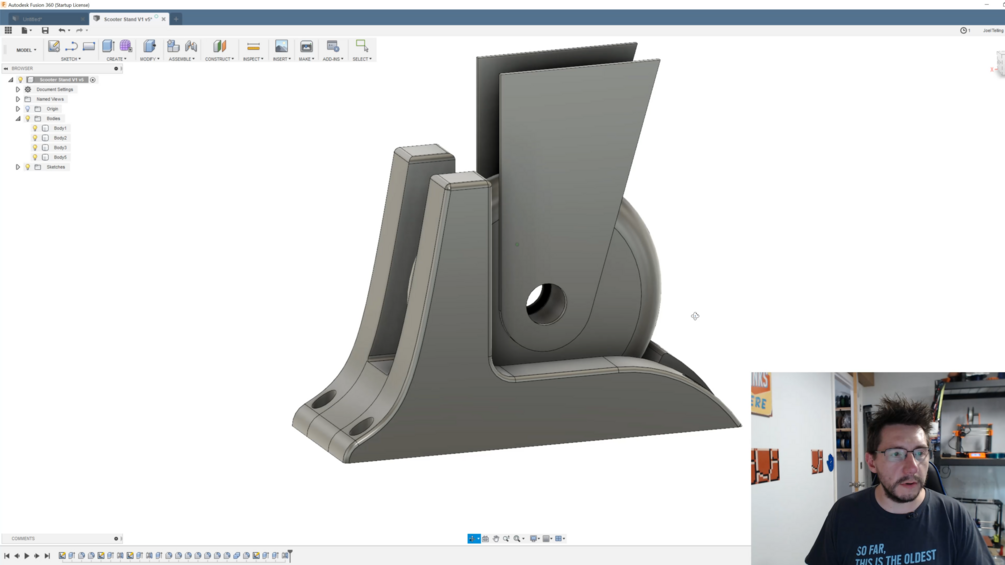
Task: Click the Insert image icon
Action: 281,46
